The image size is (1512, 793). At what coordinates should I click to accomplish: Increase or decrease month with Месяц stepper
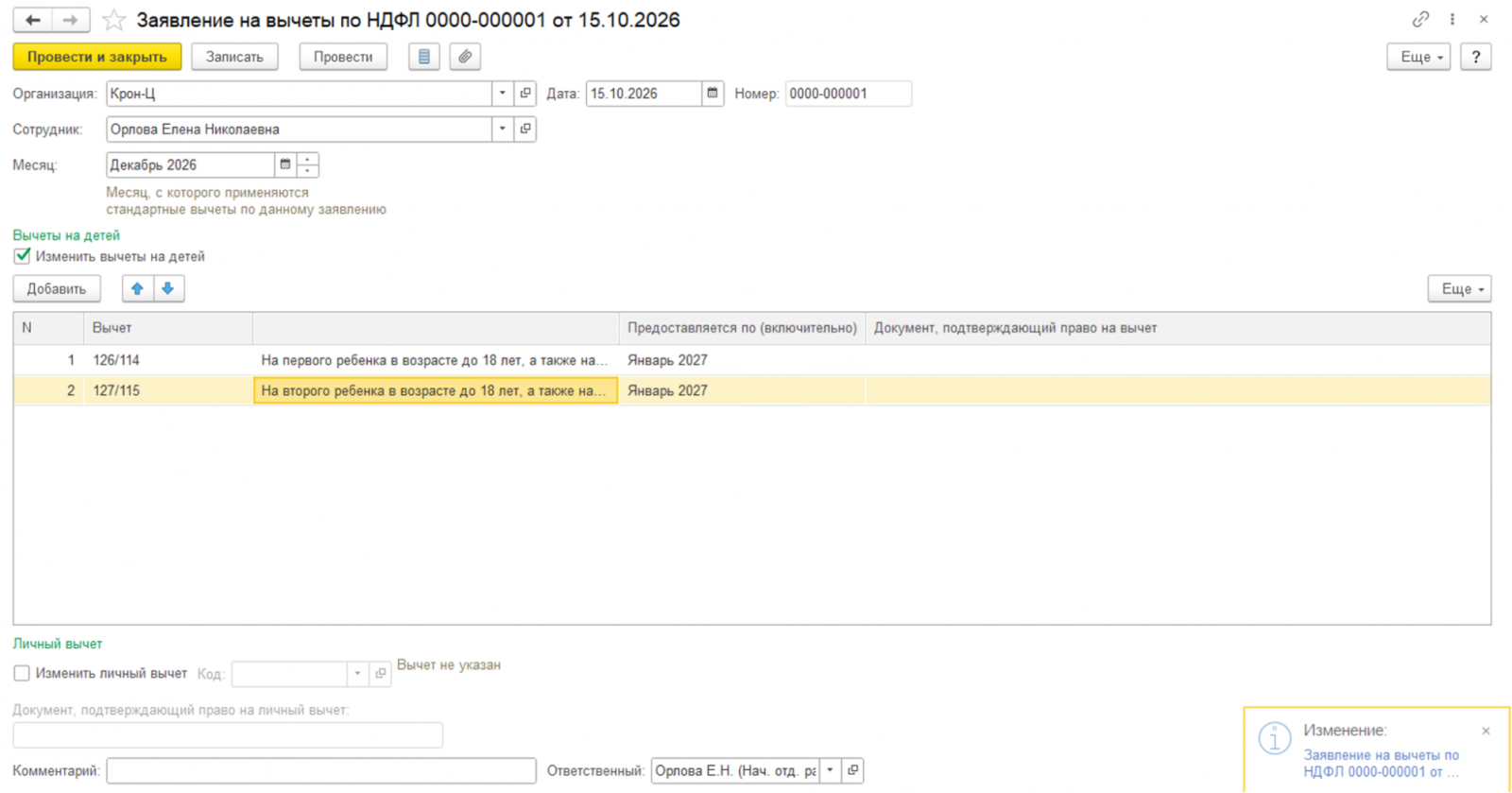[x=307, y=164]
